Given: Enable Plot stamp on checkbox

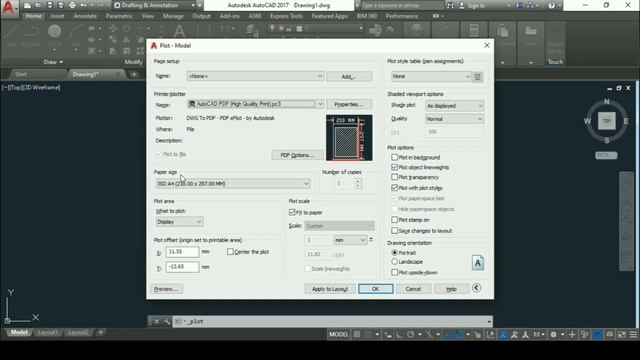Looking at the screenshot, I should click(x=394, y=220).
